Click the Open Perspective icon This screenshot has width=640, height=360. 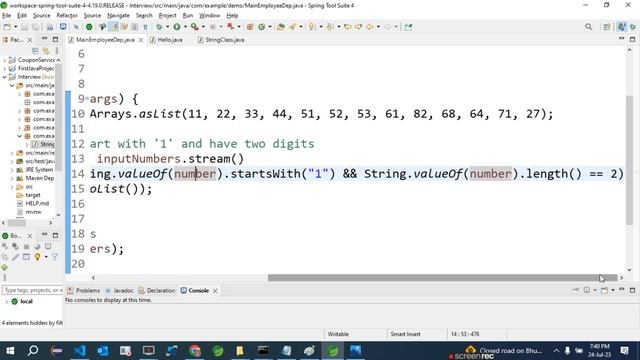tap(607, 27)
